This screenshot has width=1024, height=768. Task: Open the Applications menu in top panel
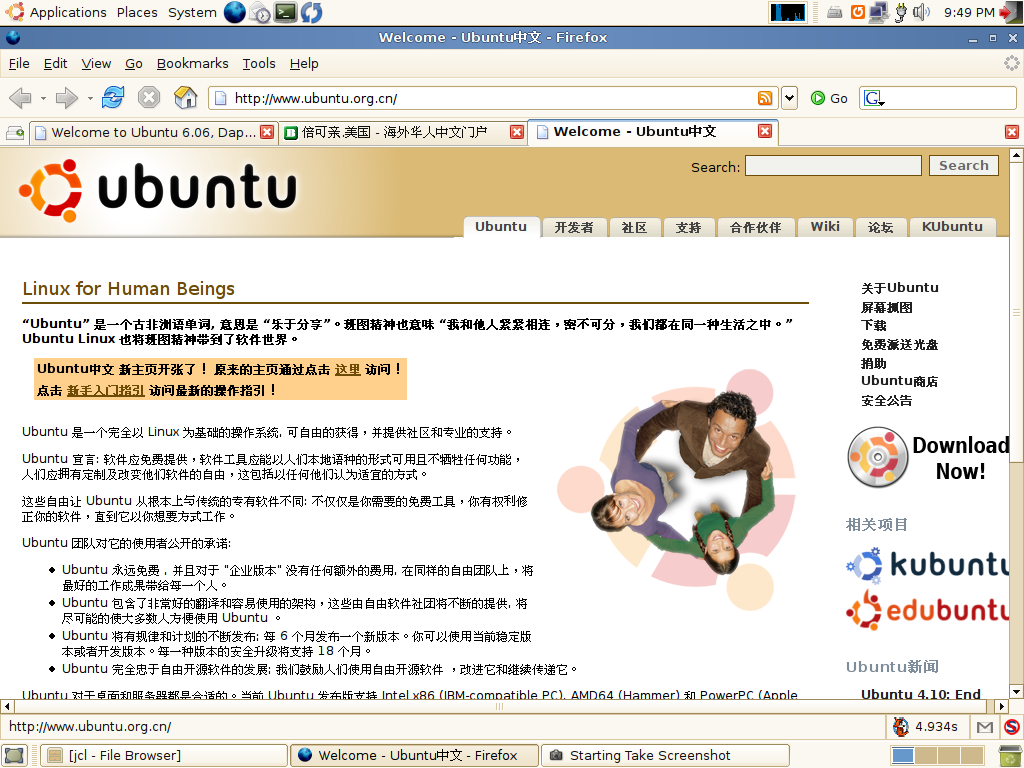coord(57,12)
